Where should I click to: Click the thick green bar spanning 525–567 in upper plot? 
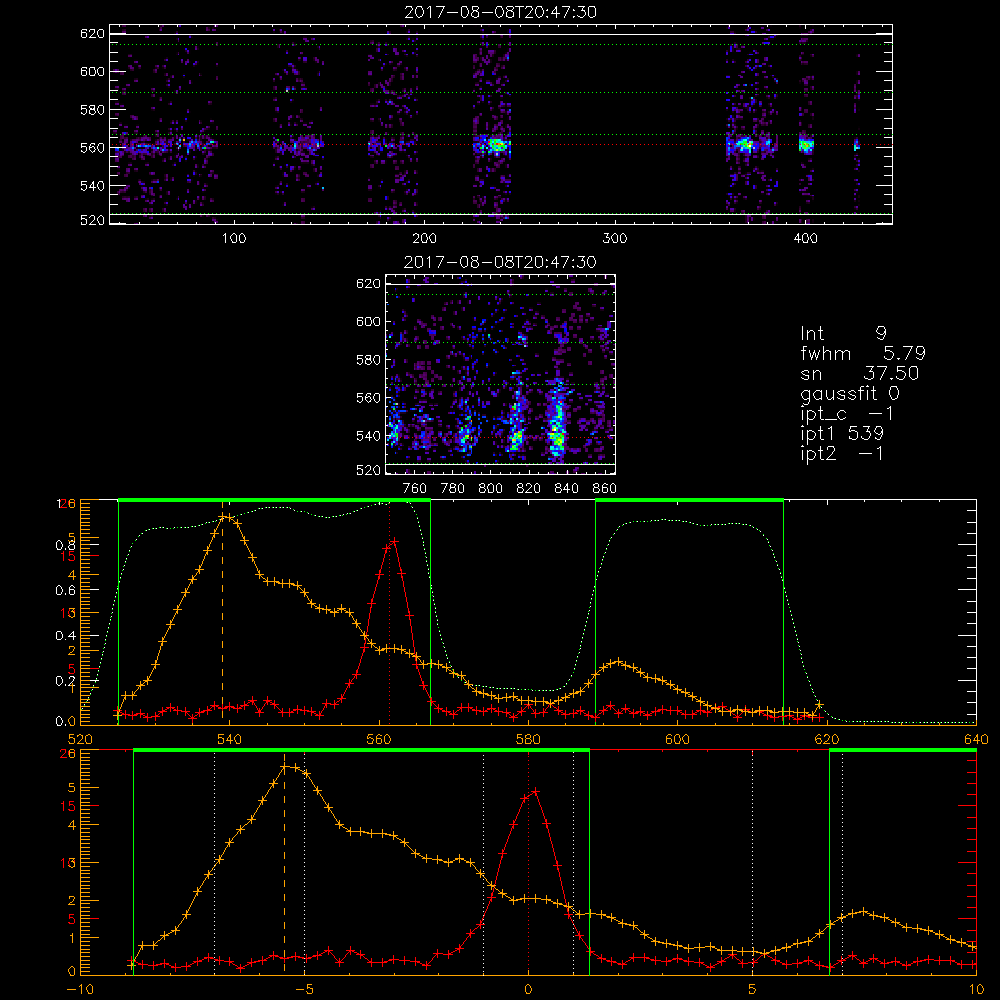point(274,500)
